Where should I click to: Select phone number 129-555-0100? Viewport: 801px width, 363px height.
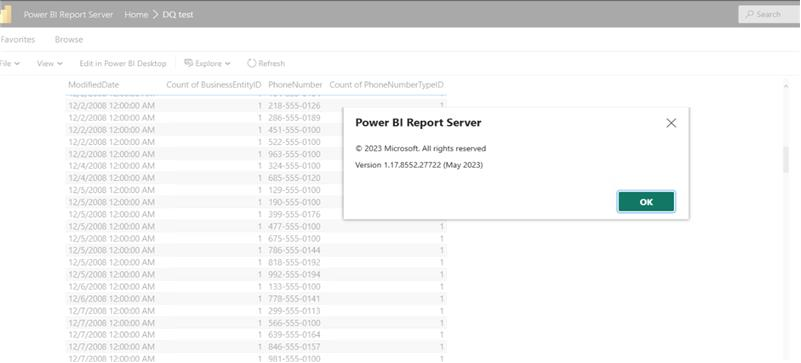[294, 190]
